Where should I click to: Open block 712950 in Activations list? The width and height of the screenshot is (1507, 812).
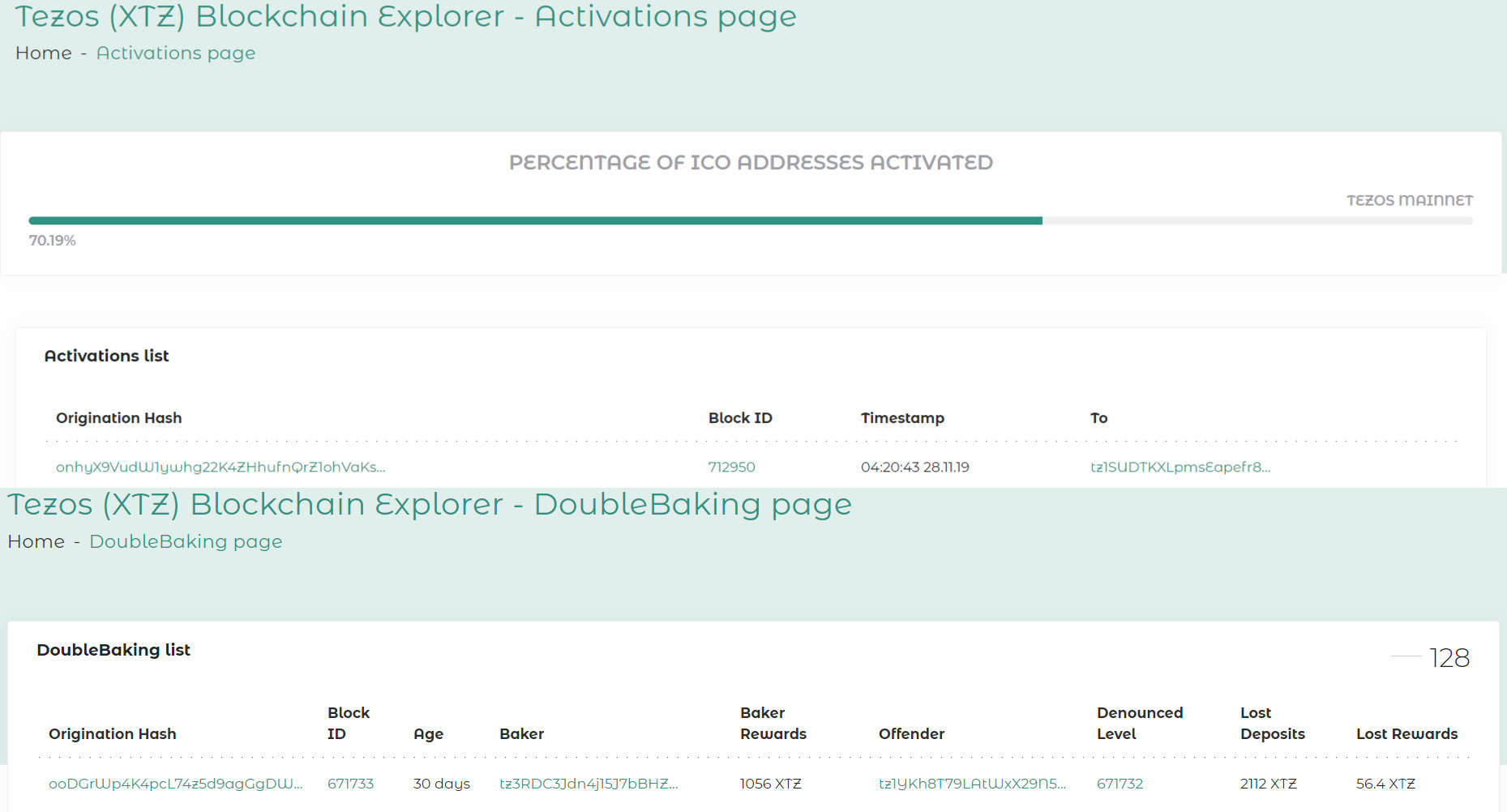[x=732, y=467]
